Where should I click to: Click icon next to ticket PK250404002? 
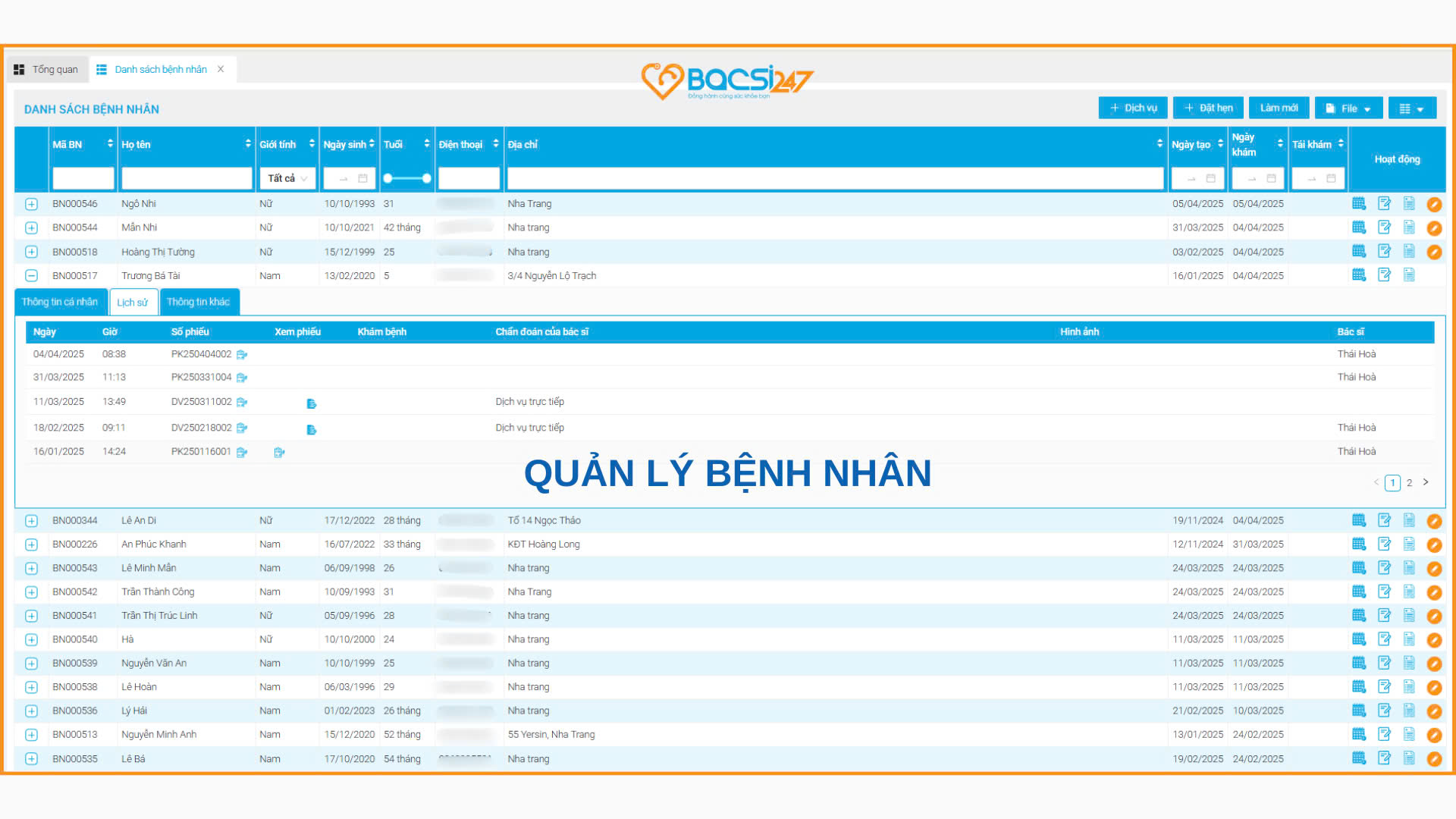[x=242, y=354]
